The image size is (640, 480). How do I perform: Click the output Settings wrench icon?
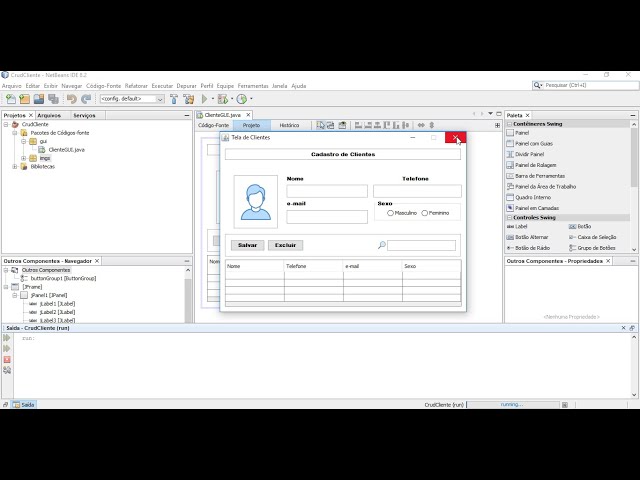coord(7,370)
